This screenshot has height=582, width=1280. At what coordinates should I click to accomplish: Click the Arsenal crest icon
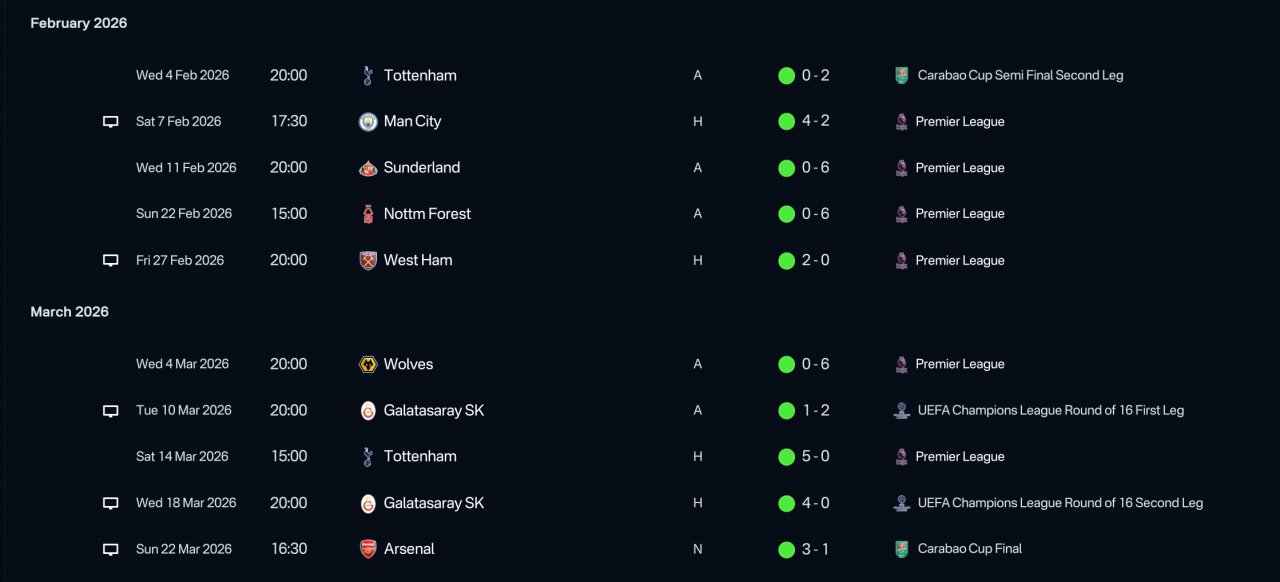(x=368, y=549)
